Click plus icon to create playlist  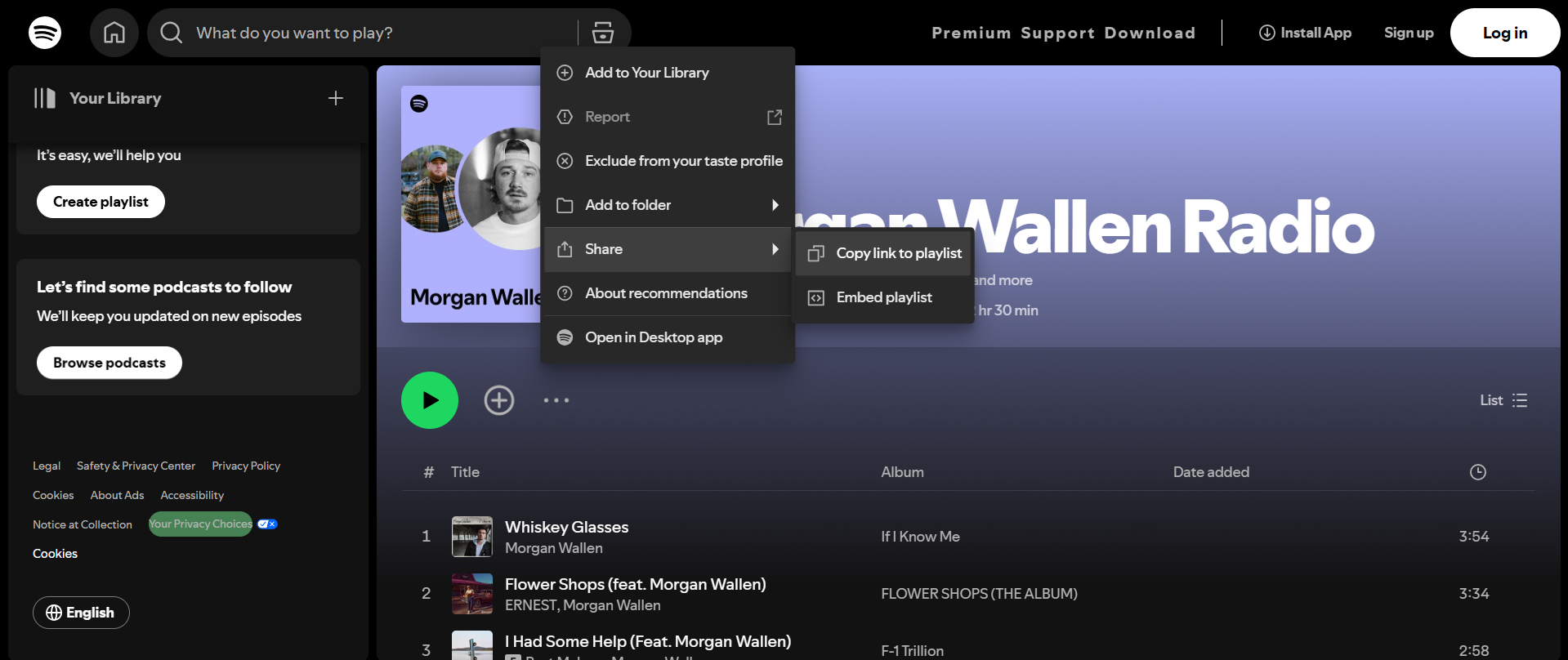[x=336, y=98]
